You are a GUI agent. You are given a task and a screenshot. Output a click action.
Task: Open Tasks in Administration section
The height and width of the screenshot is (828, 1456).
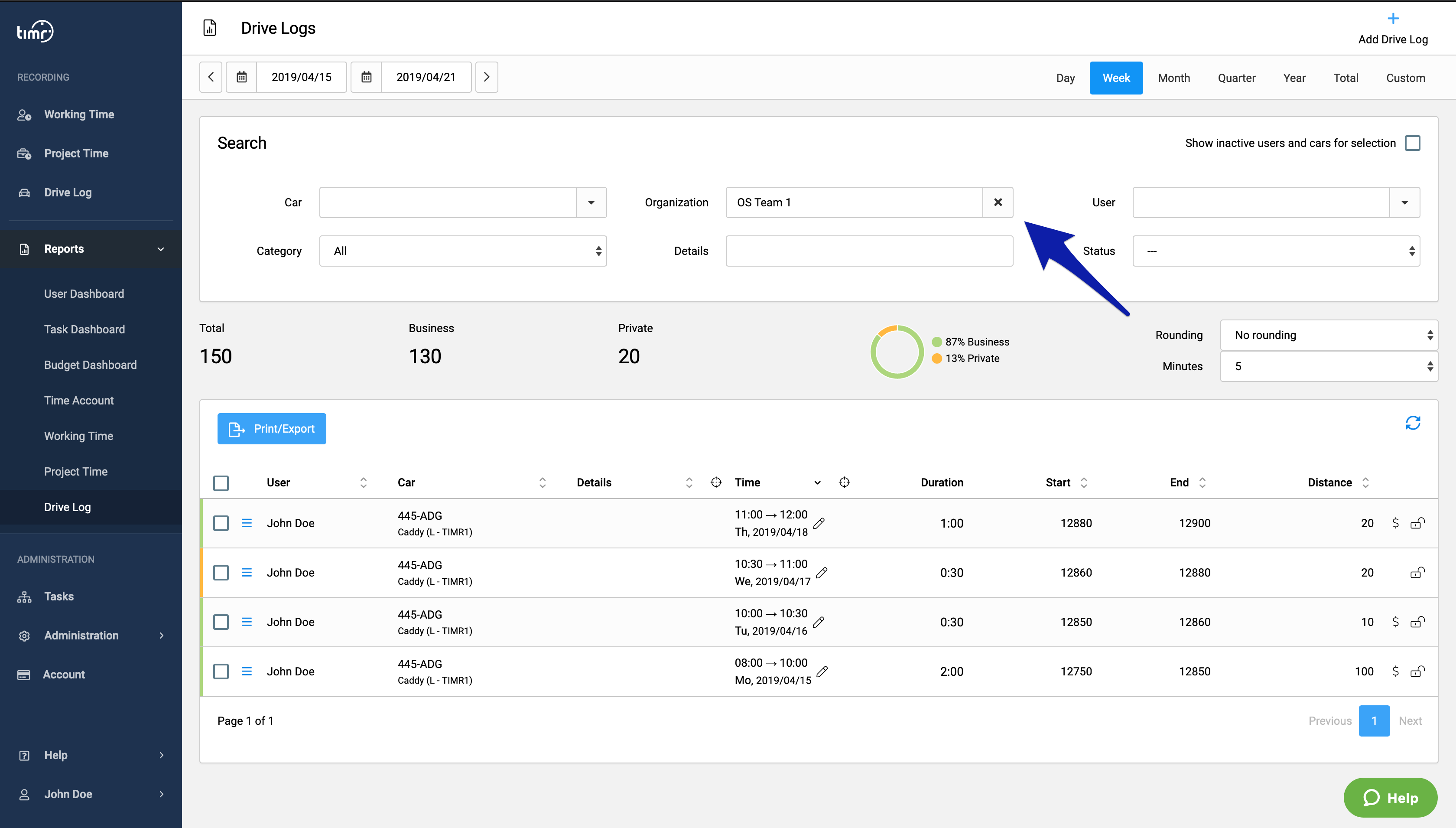(x=58, y=597)
